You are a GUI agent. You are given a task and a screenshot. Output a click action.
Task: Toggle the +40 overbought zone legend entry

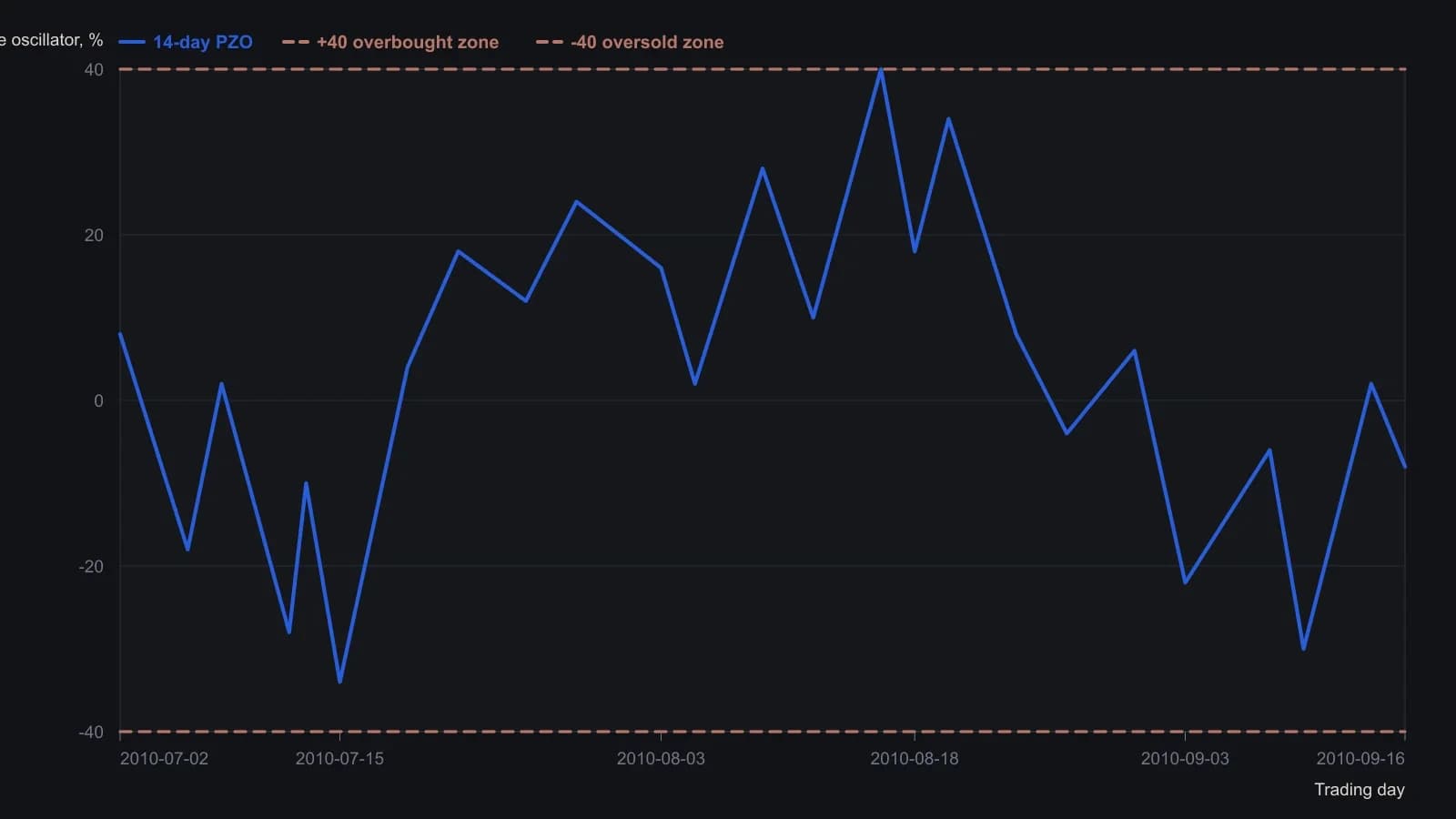[390, 42]
